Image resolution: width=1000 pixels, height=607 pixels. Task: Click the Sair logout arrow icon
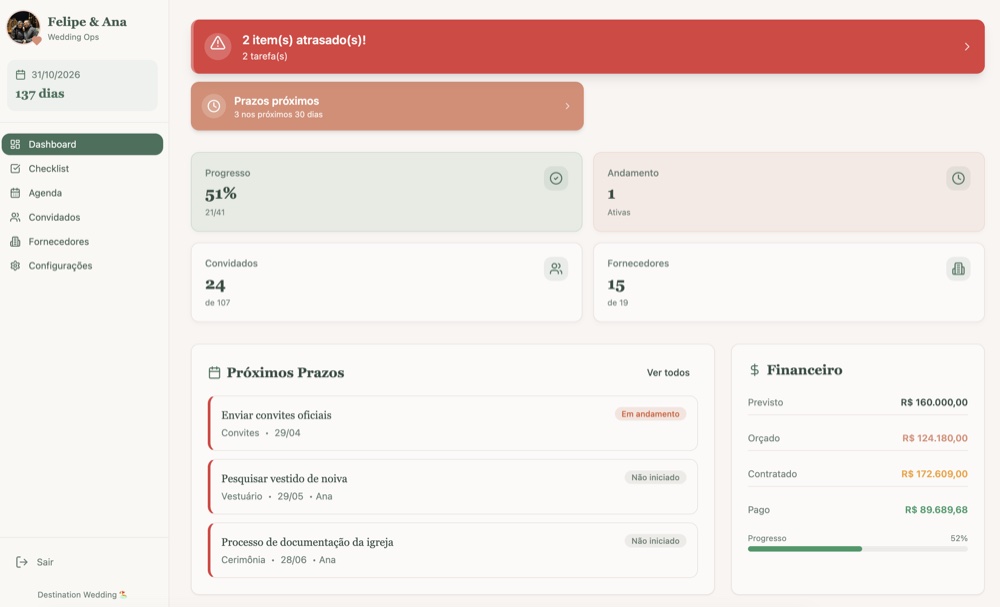point(22,562)
